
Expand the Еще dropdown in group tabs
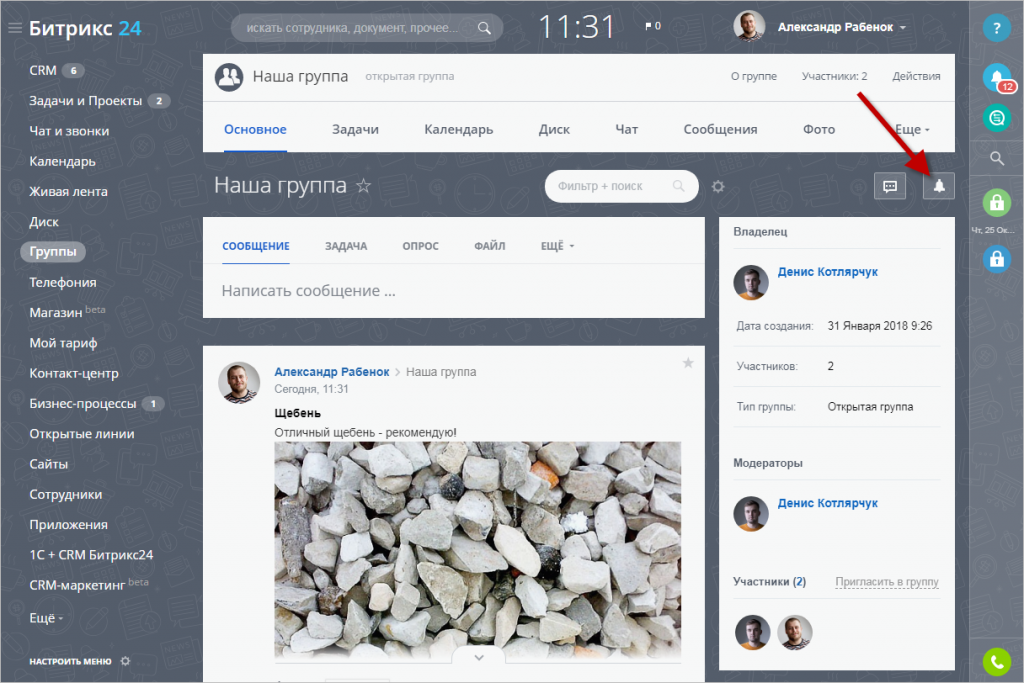coord(912,129)
